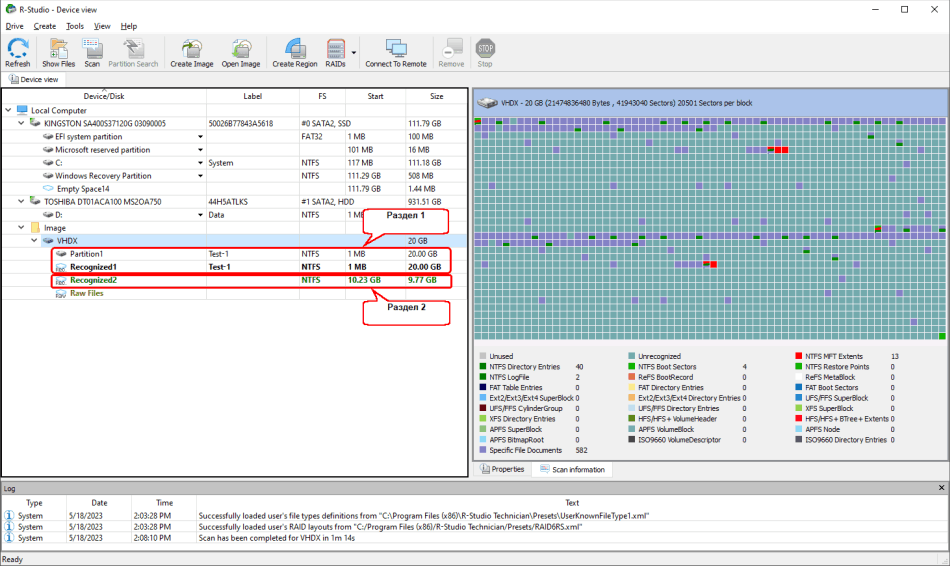Click the log info icon dated 2:03:28 first row

click(9, 516)
